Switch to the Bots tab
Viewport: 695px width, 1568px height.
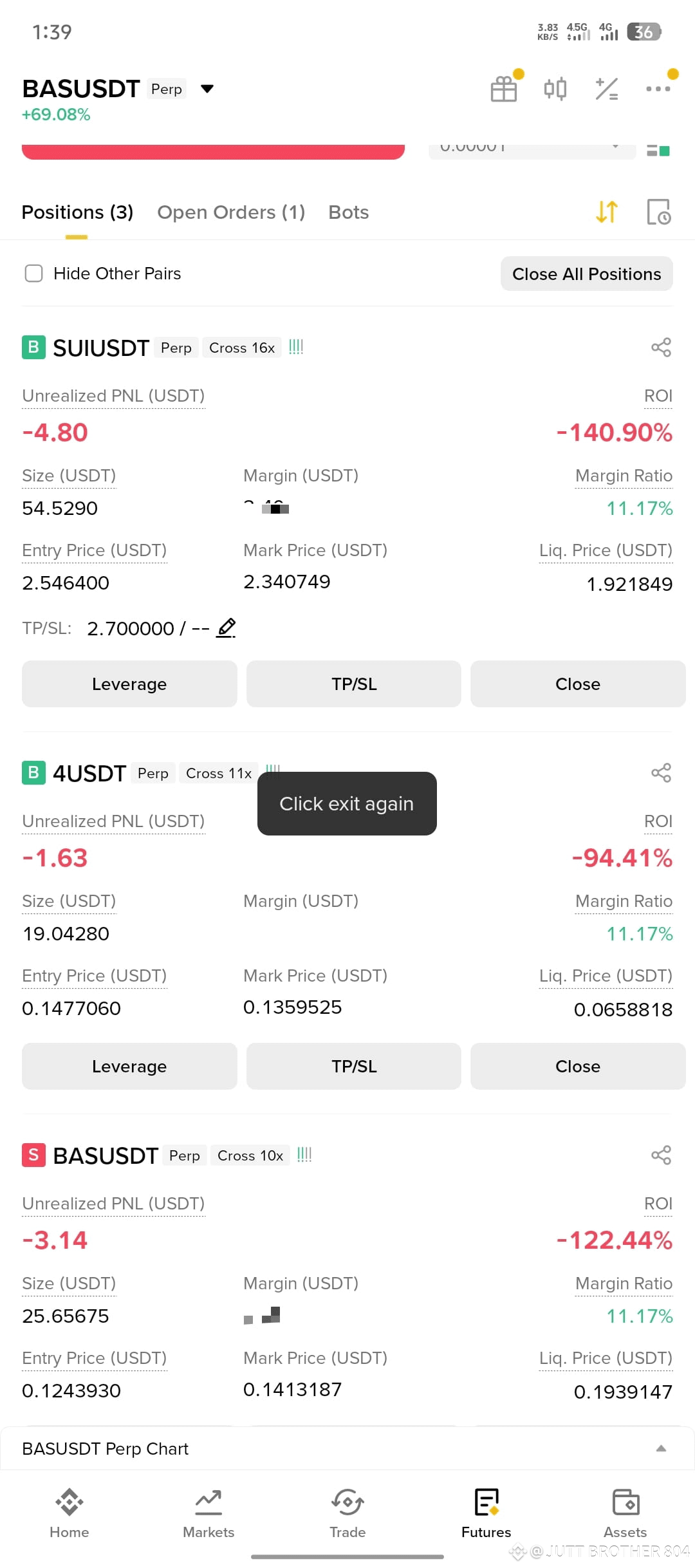point(348,212)
